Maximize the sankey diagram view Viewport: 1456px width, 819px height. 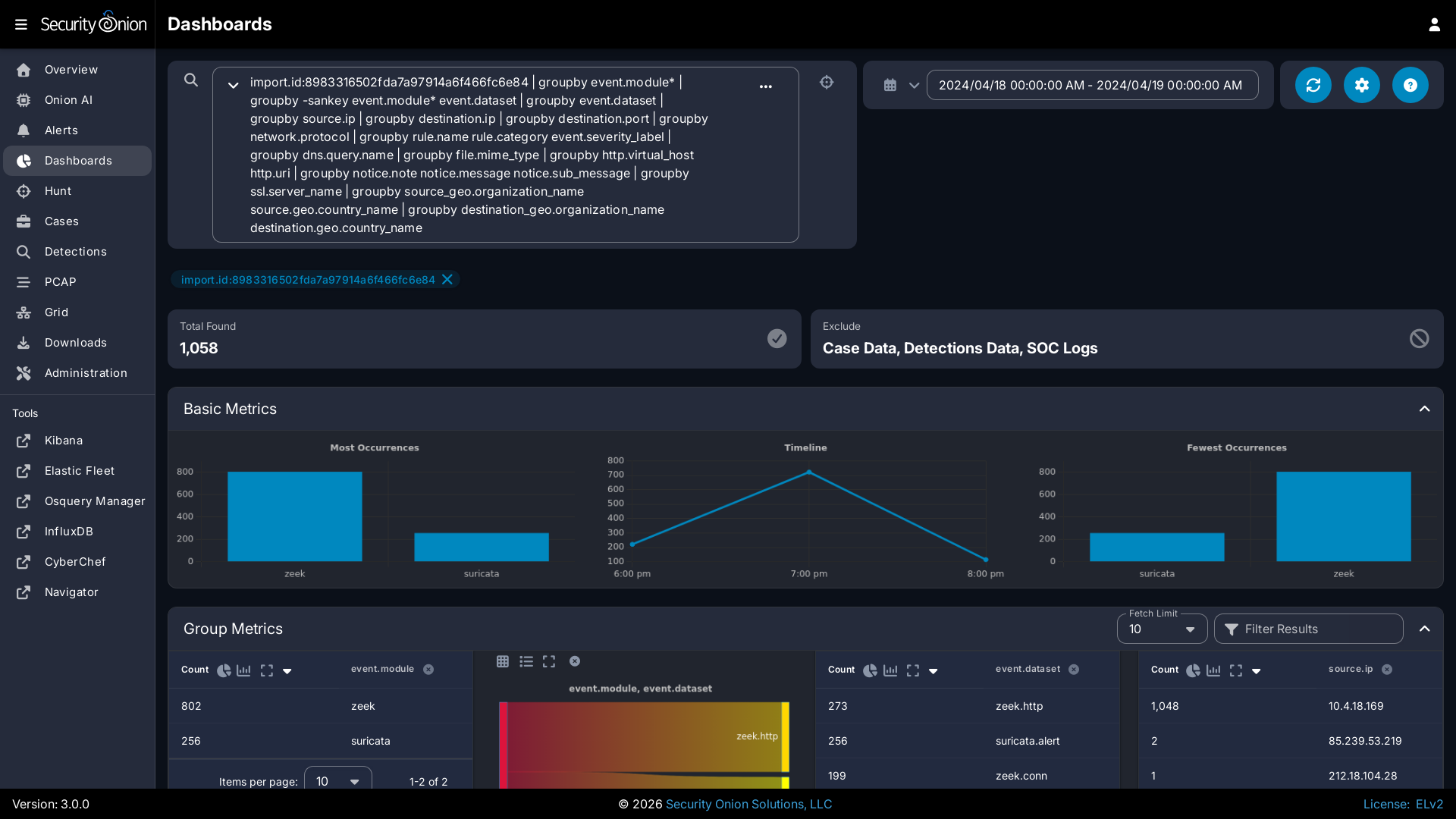(x=549, y=661)
